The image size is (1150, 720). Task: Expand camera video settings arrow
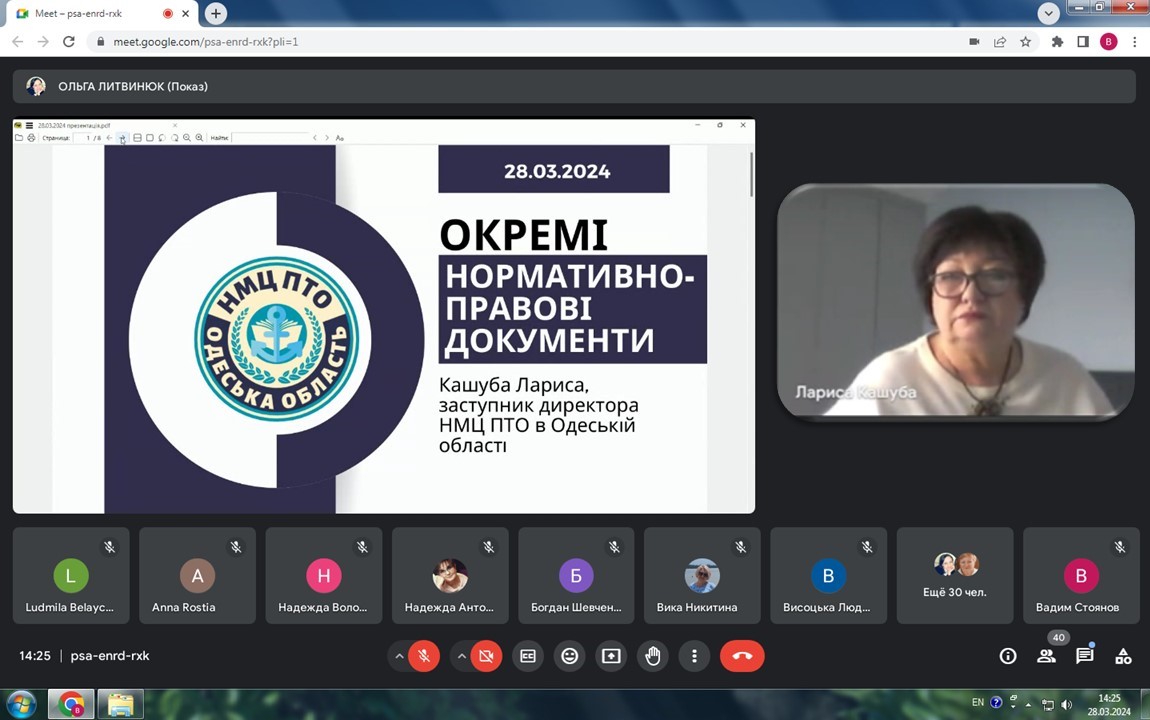pyautogui.click(x=461, y=656)
